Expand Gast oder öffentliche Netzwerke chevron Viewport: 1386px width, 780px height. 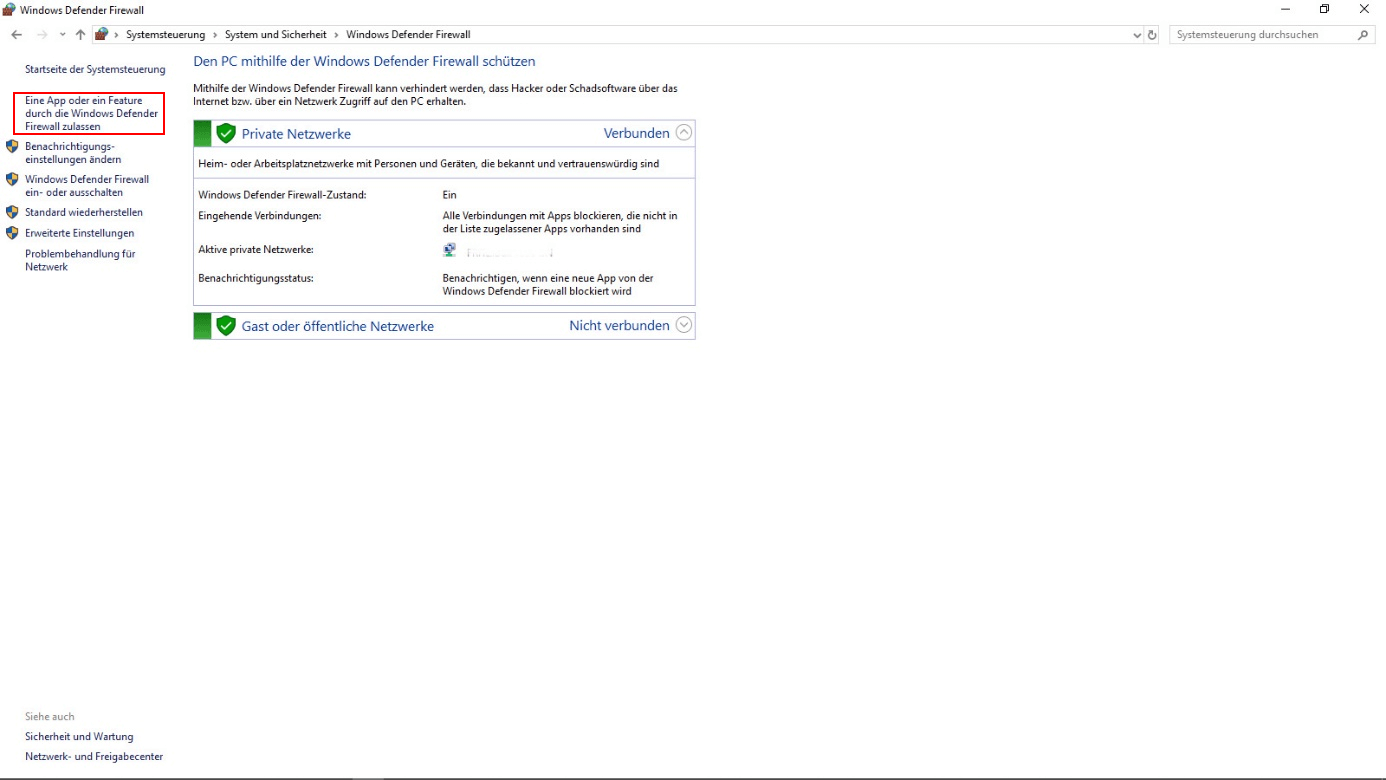684,325
